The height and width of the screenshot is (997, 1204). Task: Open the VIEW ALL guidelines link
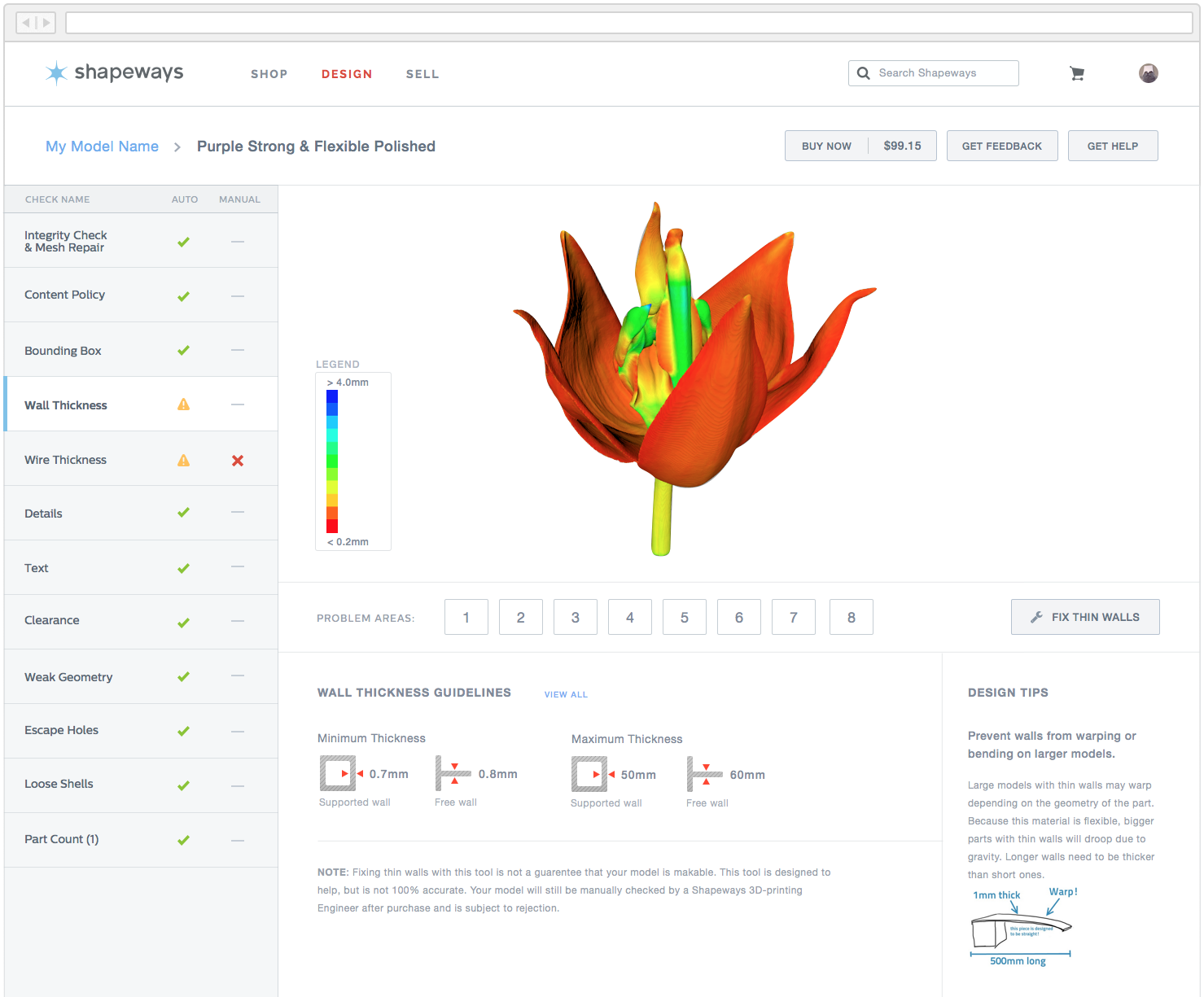coord(566,694)
